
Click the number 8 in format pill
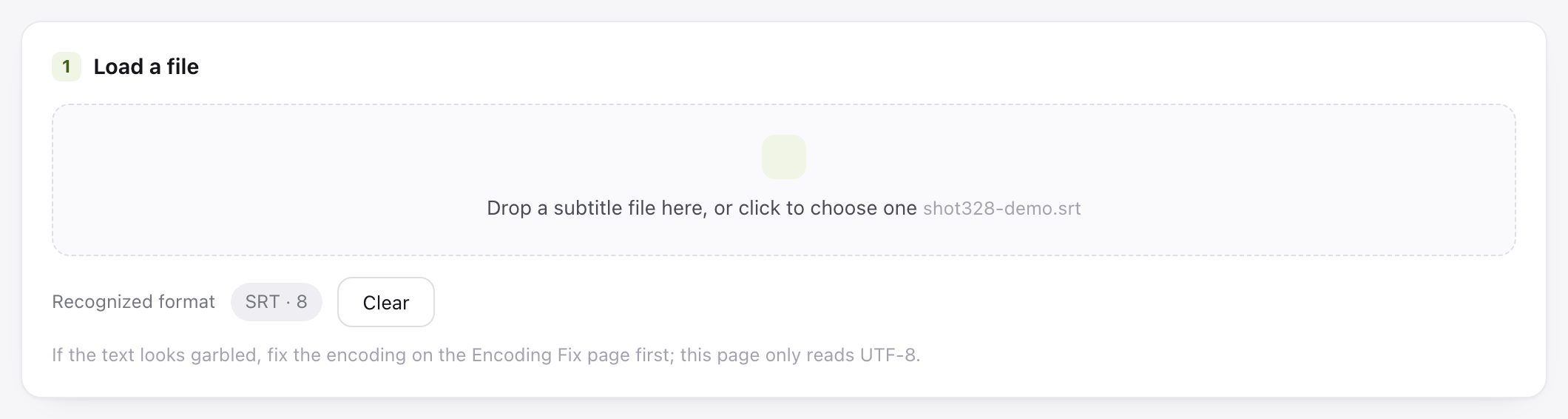pos(302,302)
